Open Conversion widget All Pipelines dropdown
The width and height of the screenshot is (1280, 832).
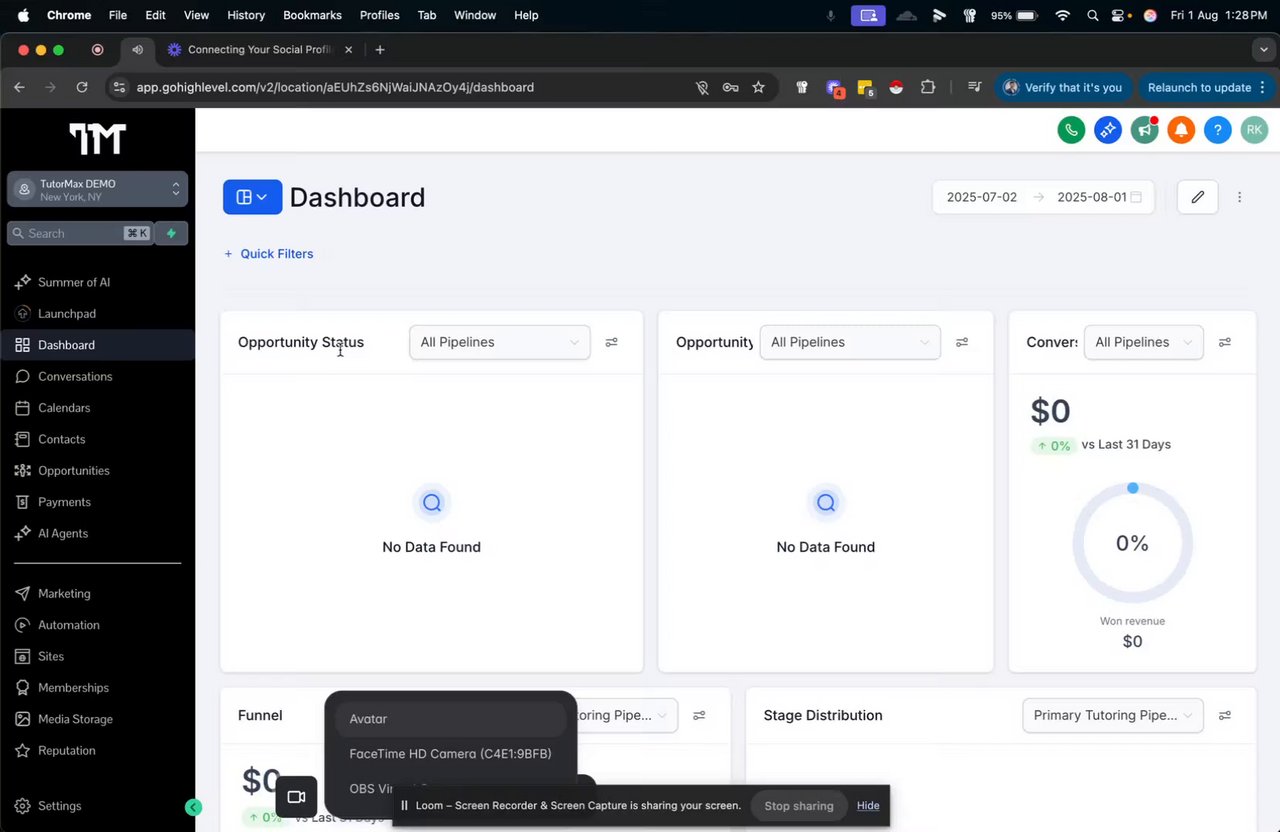[x=1144, y=342]
